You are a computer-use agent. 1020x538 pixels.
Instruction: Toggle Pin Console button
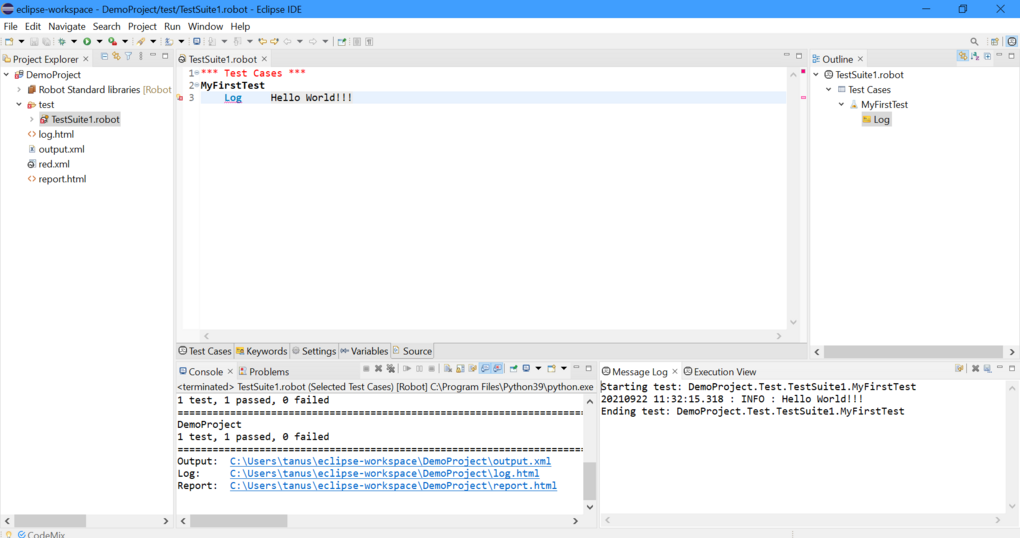(x=513, y=369)
